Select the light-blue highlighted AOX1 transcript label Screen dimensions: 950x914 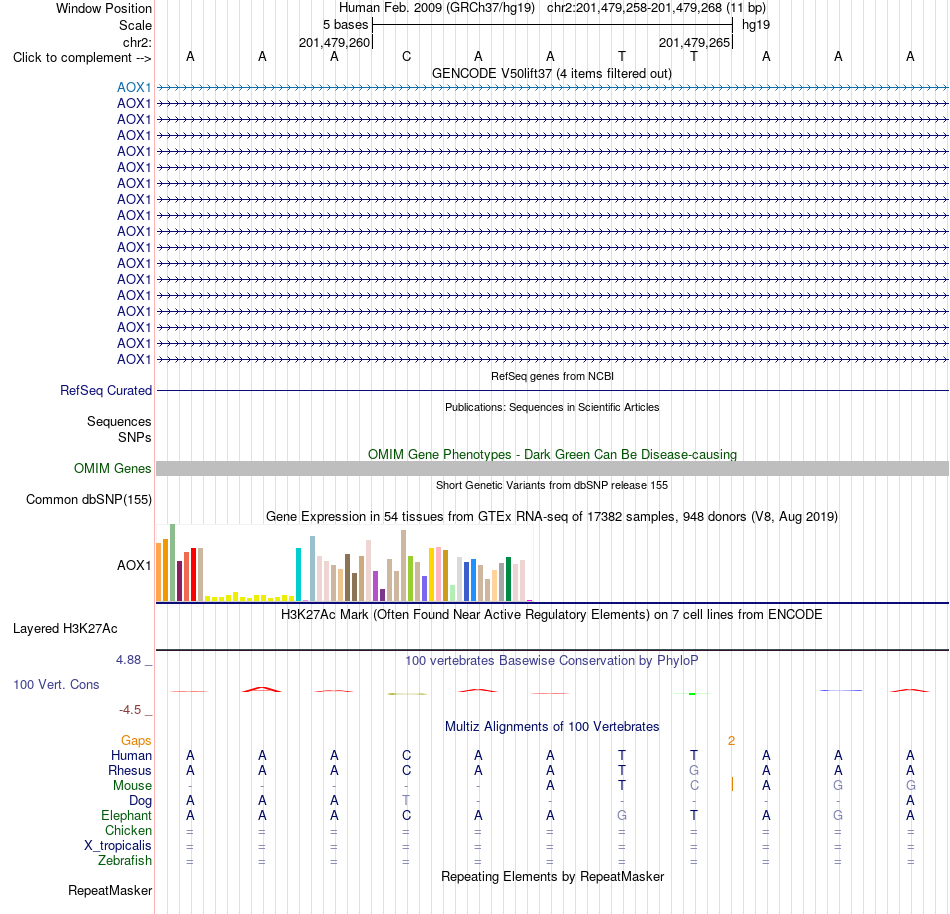point(134,88)
